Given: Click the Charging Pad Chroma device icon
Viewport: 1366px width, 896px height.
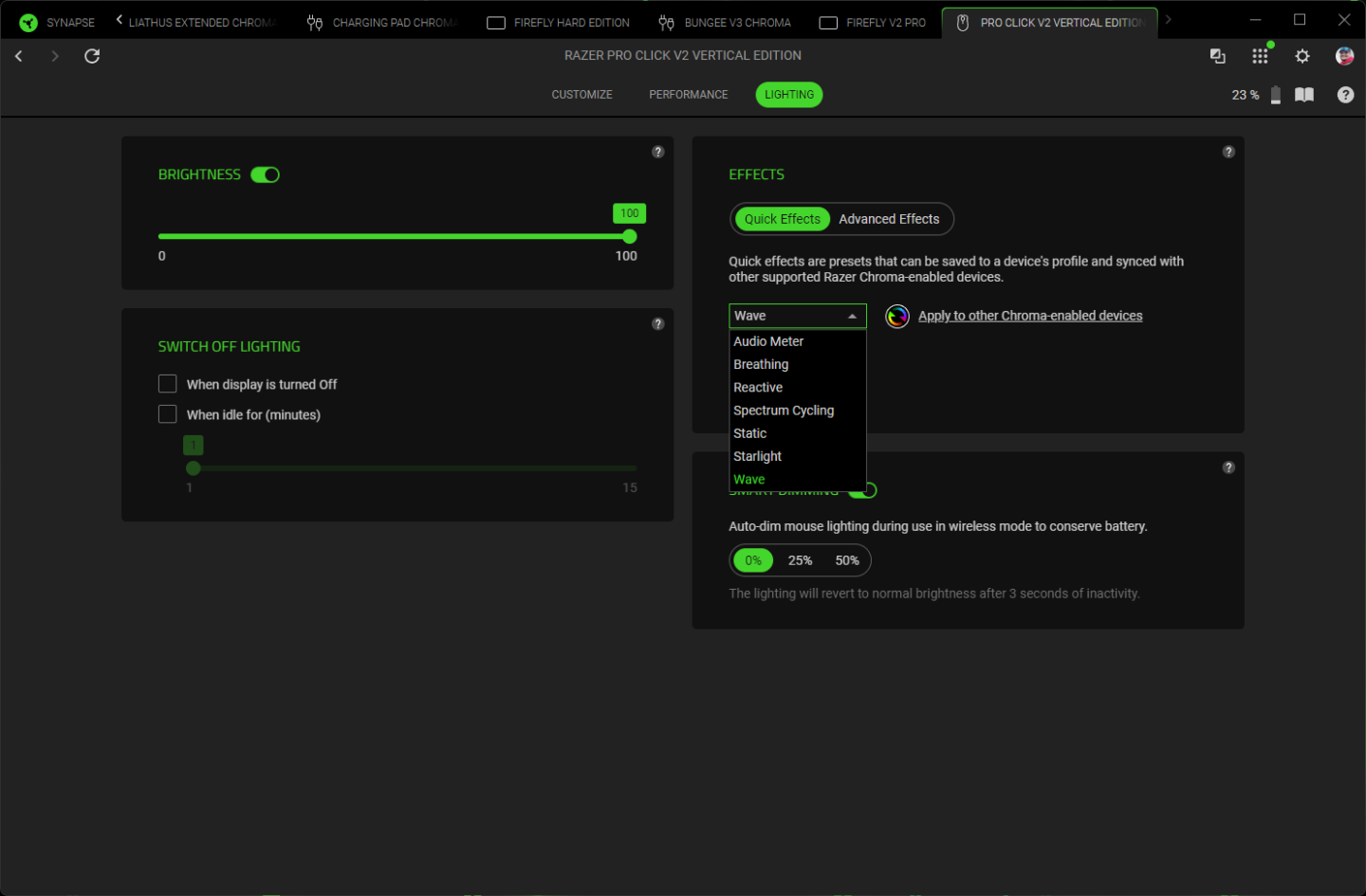Looking at the screenshot, I should (315, 23).
